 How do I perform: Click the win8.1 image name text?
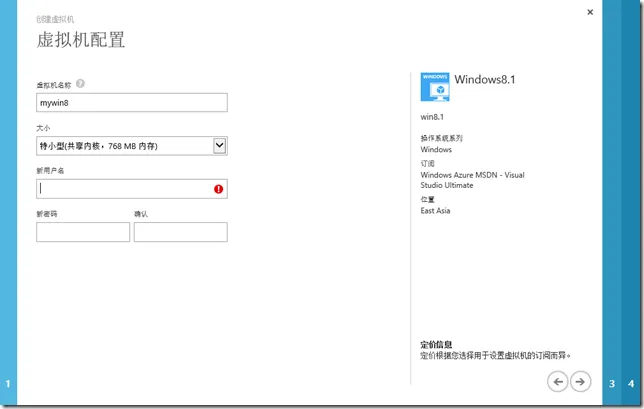click(432, 117)
